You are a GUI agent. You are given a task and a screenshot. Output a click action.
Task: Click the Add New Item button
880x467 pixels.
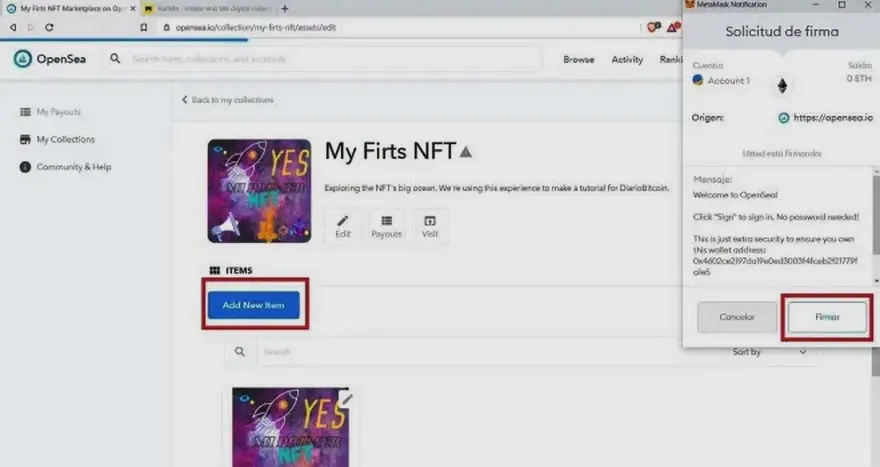click(254, 305)
